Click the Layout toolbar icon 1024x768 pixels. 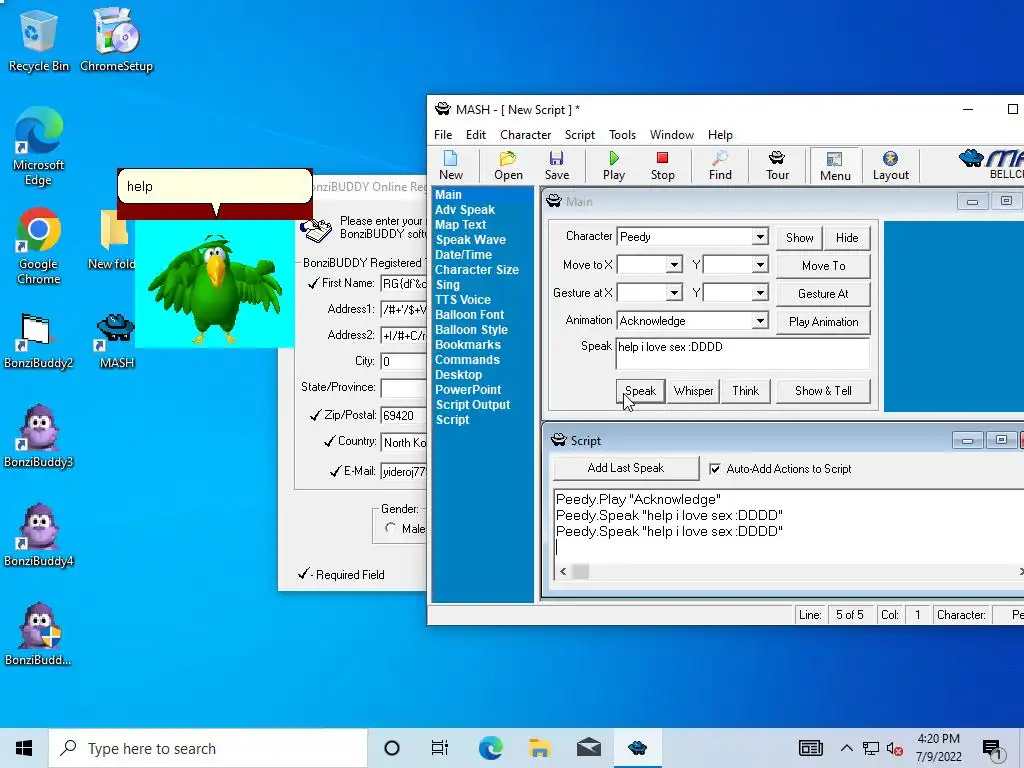(891, 166)
